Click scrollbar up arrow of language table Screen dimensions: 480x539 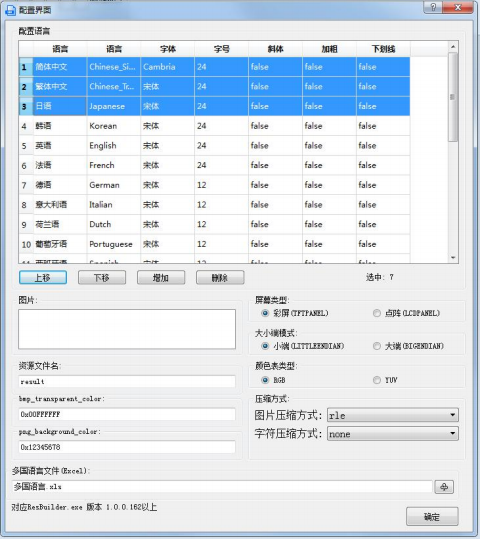(453, 46)
